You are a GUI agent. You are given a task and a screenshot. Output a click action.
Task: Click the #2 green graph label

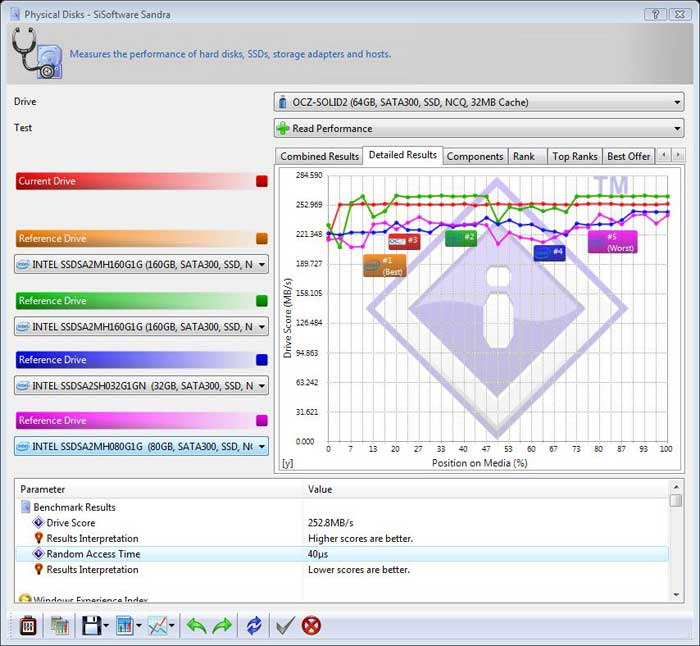pyautogui.click(x=461, y=238)
